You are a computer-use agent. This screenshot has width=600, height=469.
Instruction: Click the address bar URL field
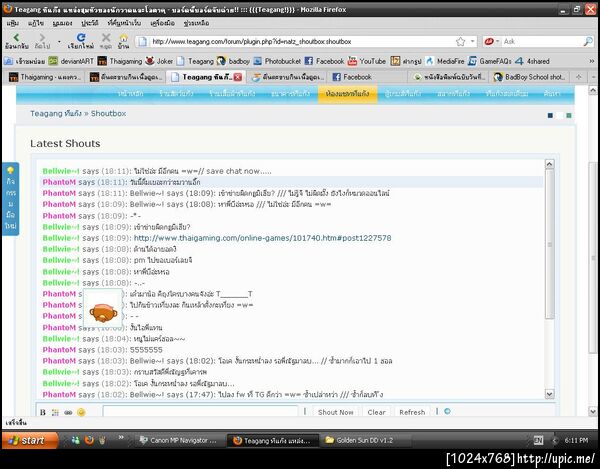pos(300,41)
